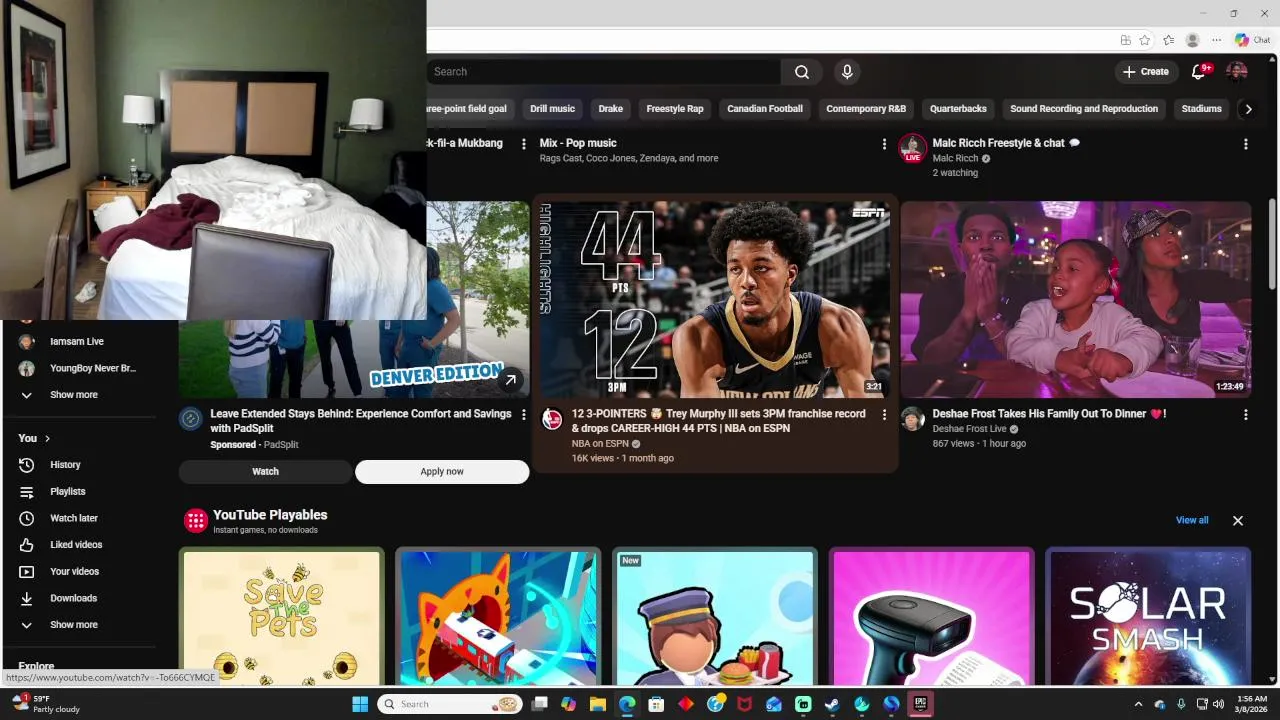Open more options for PadSplit ad

tap(523, 414)
